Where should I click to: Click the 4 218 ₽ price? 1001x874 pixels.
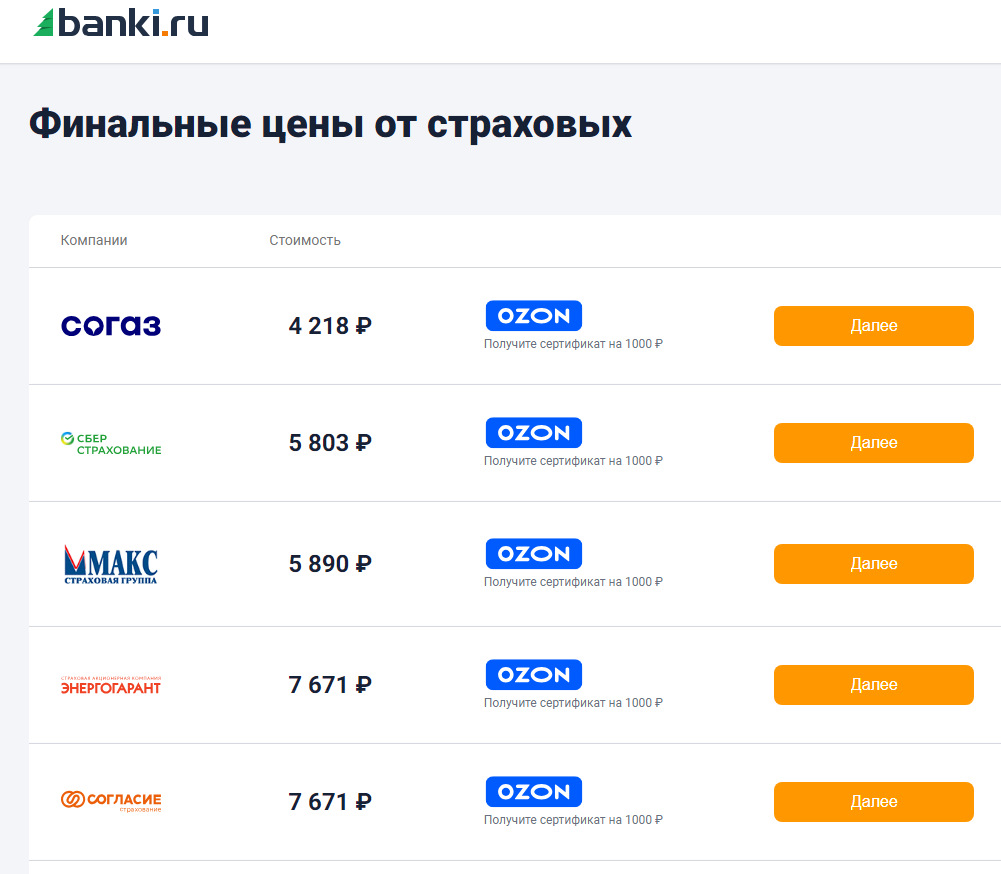[330, 326]
